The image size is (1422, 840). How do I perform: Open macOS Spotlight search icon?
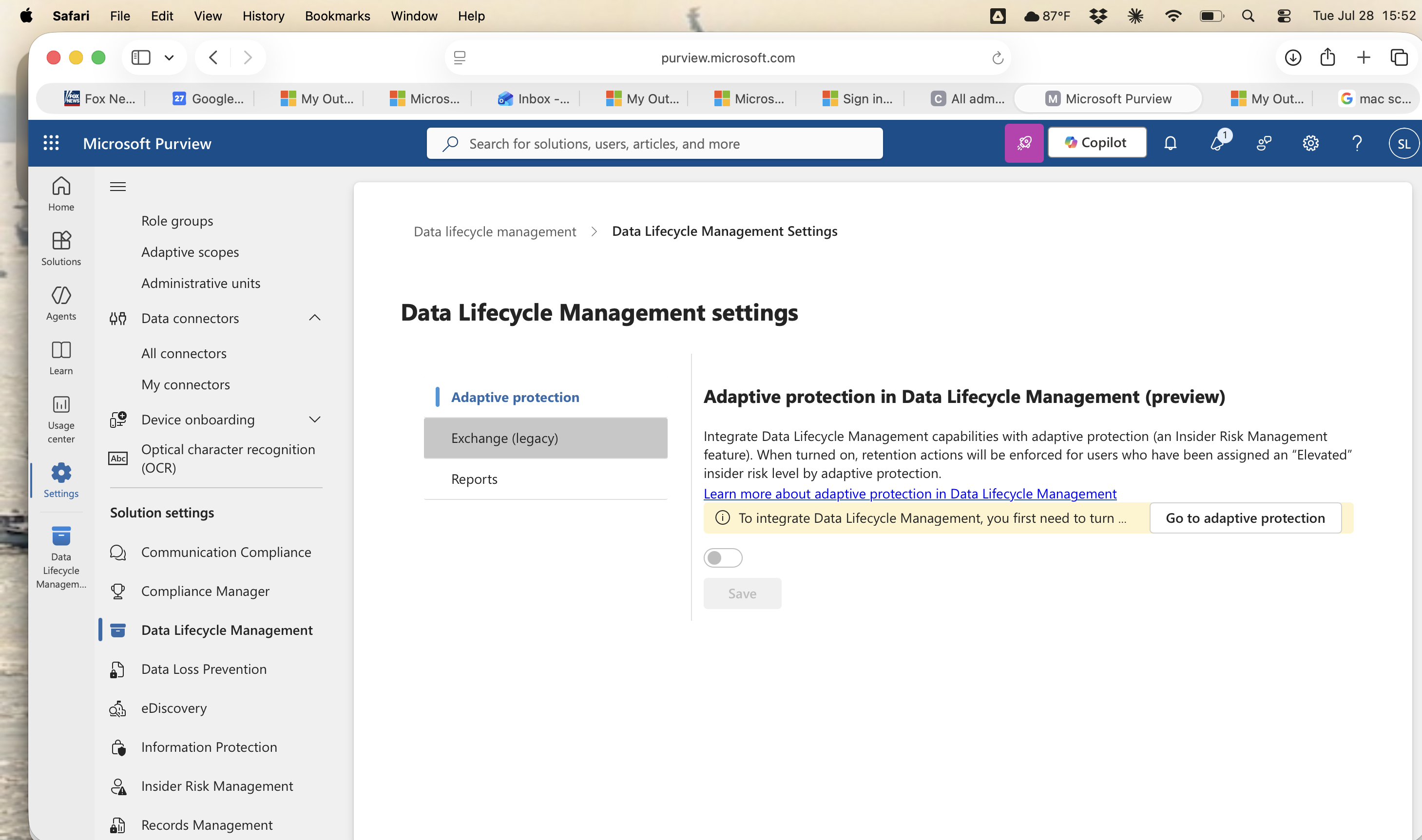coord(1248,16)
